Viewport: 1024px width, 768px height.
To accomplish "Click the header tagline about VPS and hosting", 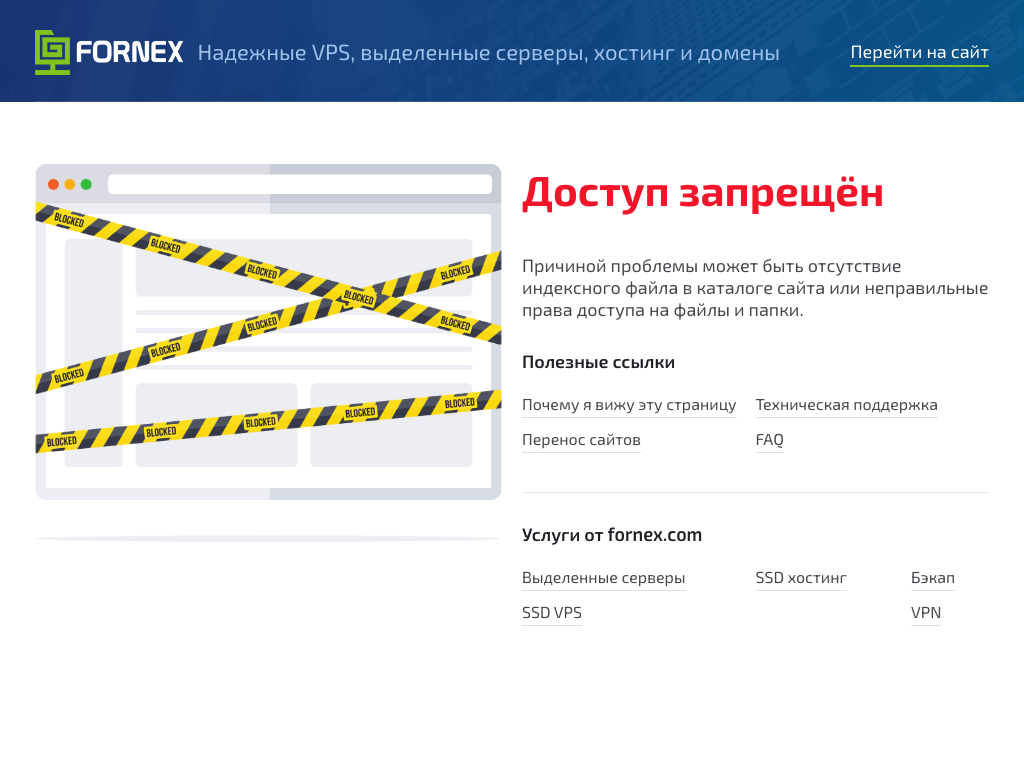I will 488,53.
